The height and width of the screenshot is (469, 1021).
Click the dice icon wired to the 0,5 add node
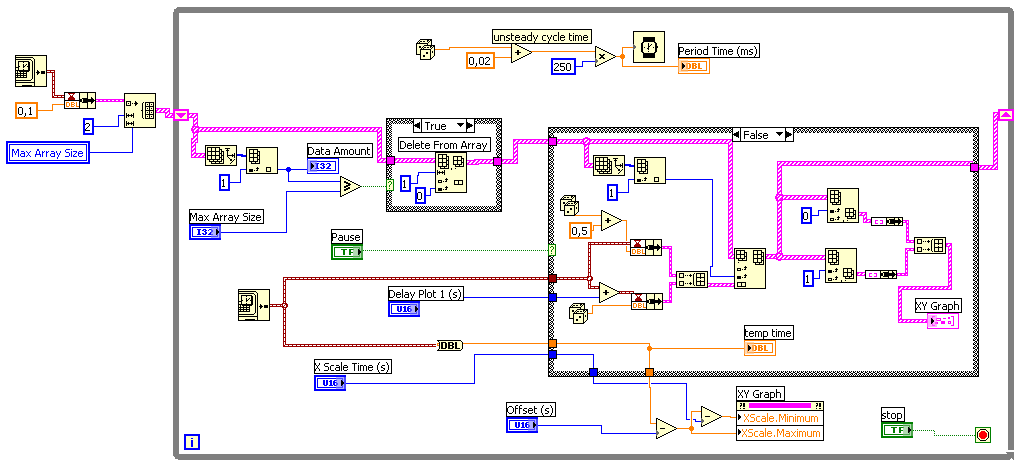[570, 205]
